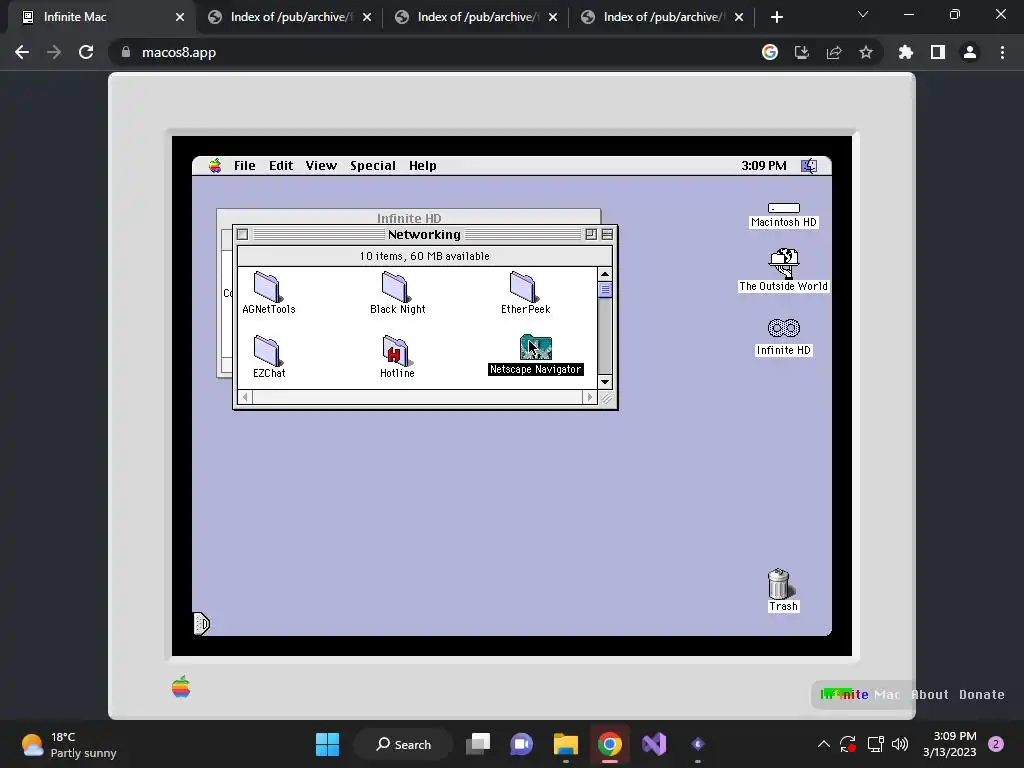Open the Edit menu
1024x768 pixels.
[x=281, y=166]
